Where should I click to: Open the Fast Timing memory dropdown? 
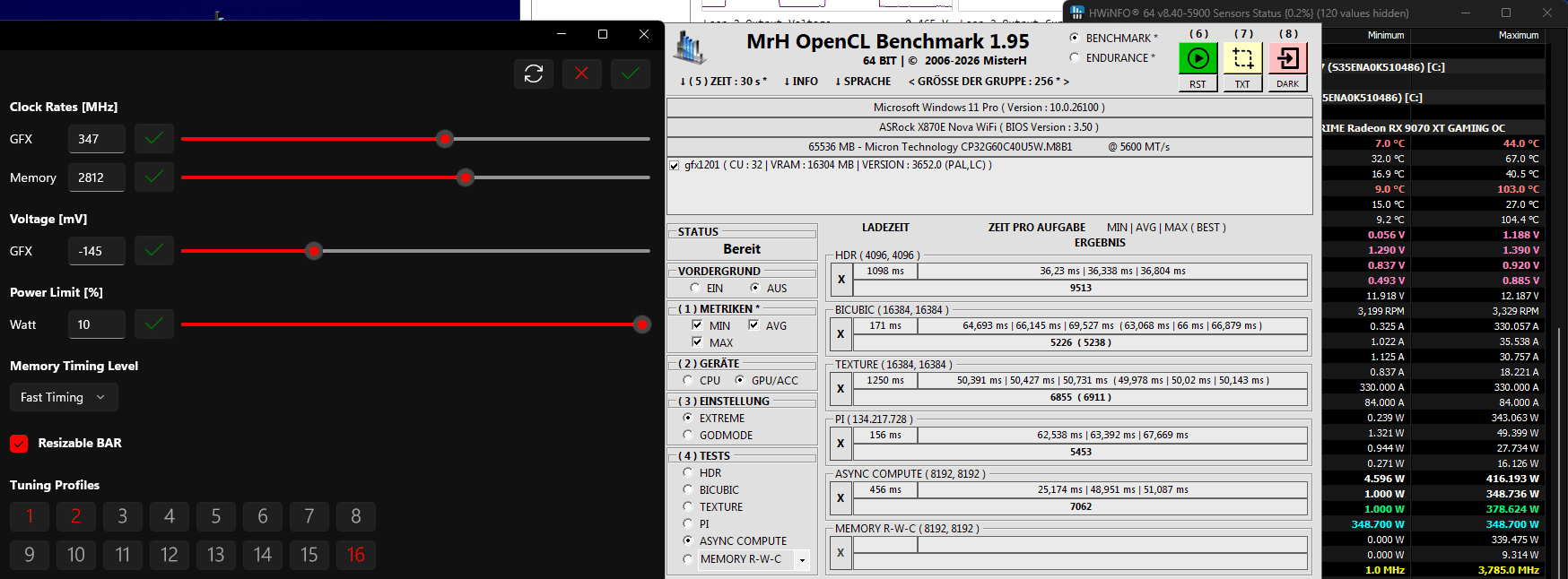64,397
